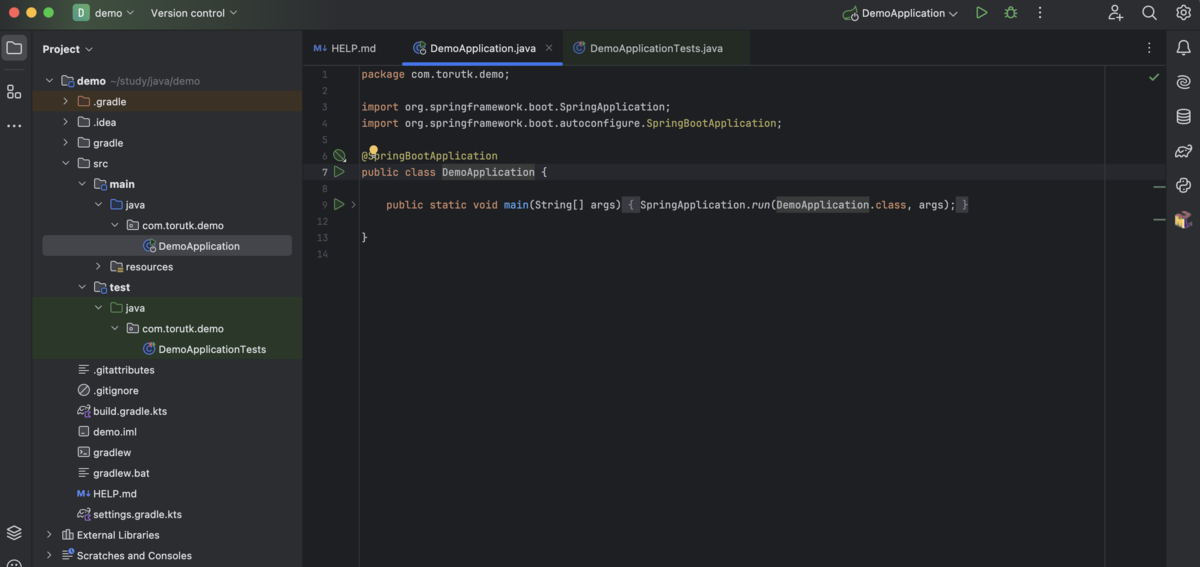Open the DemoApplication run configuration dropdown

pos(900,13)
